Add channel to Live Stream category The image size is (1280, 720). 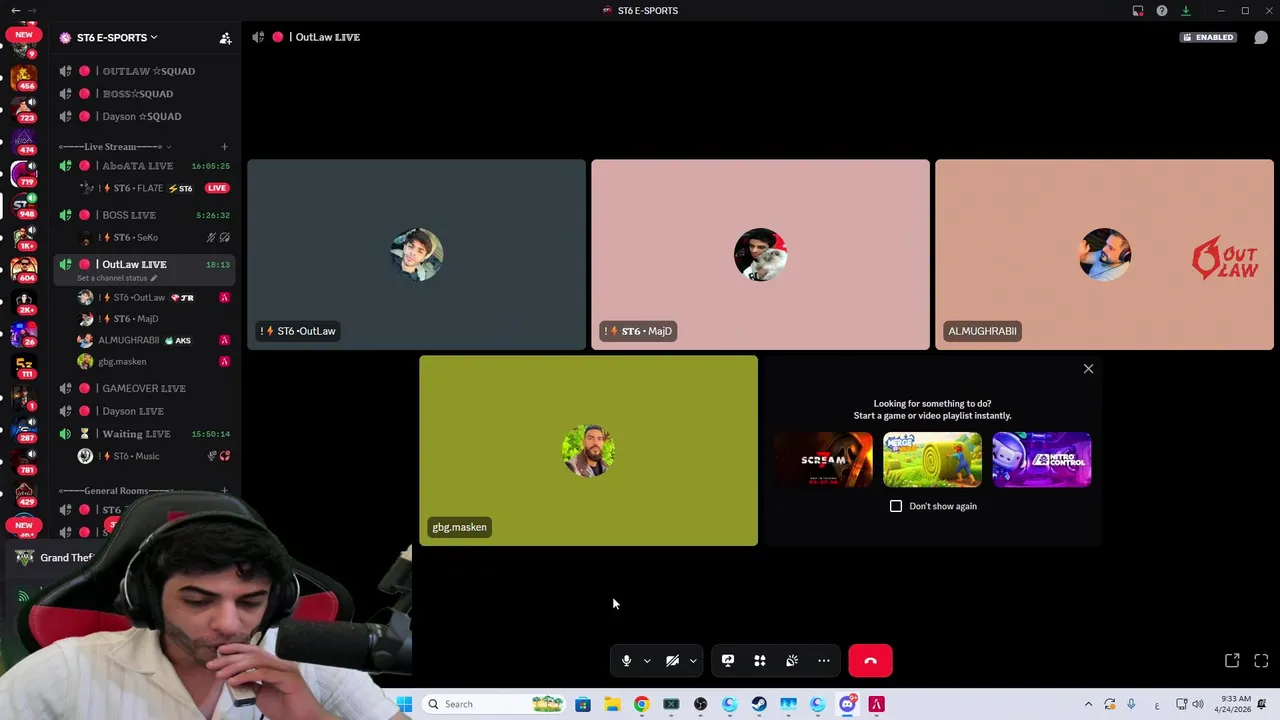[224, 147]
